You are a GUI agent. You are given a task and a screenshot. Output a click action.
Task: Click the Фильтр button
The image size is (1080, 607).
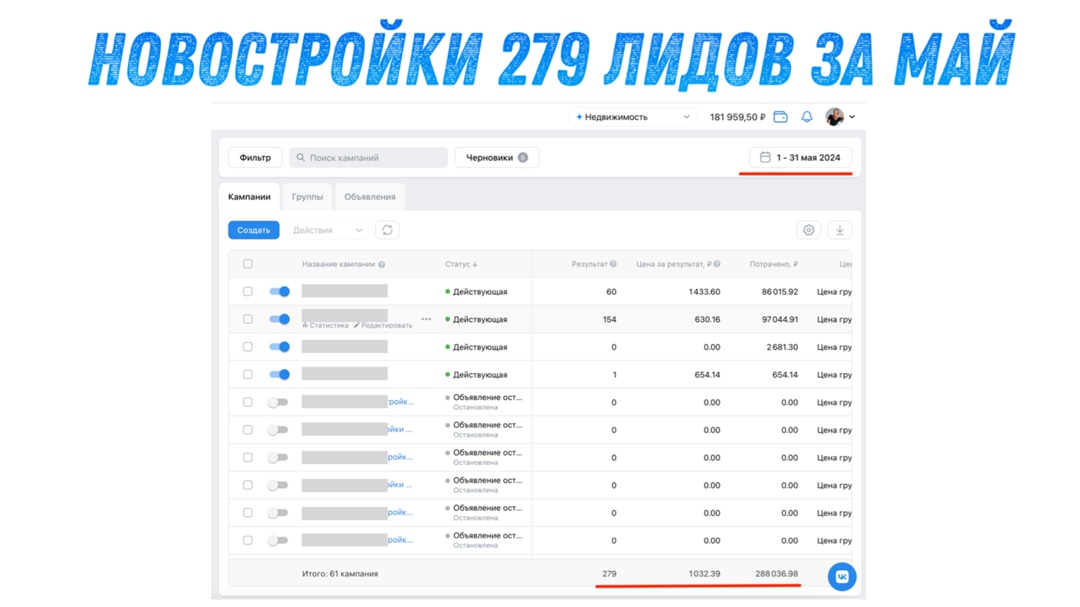(x=255, y=158)
